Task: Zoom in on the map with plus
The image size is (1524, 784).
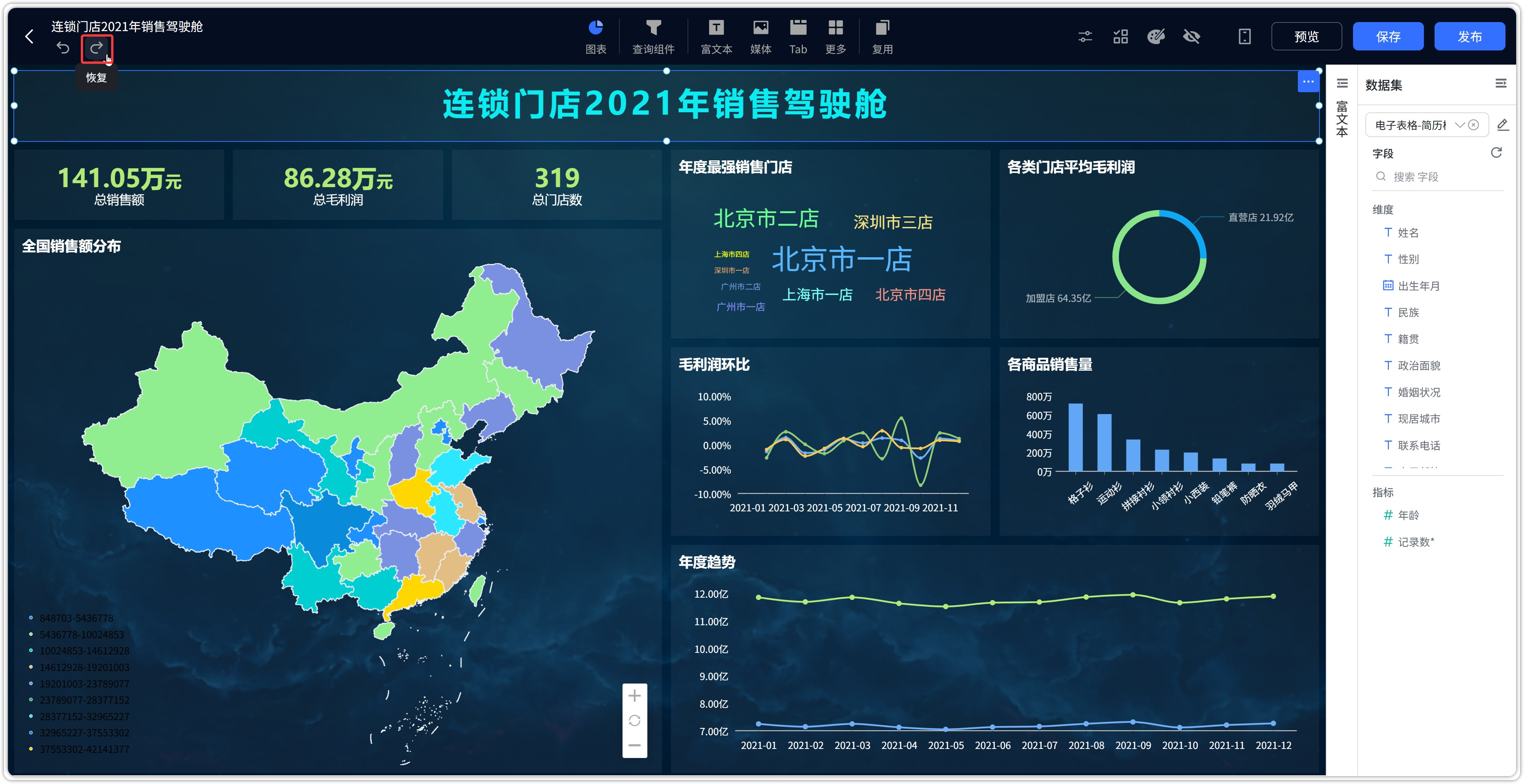Action: tap(634, 695)
